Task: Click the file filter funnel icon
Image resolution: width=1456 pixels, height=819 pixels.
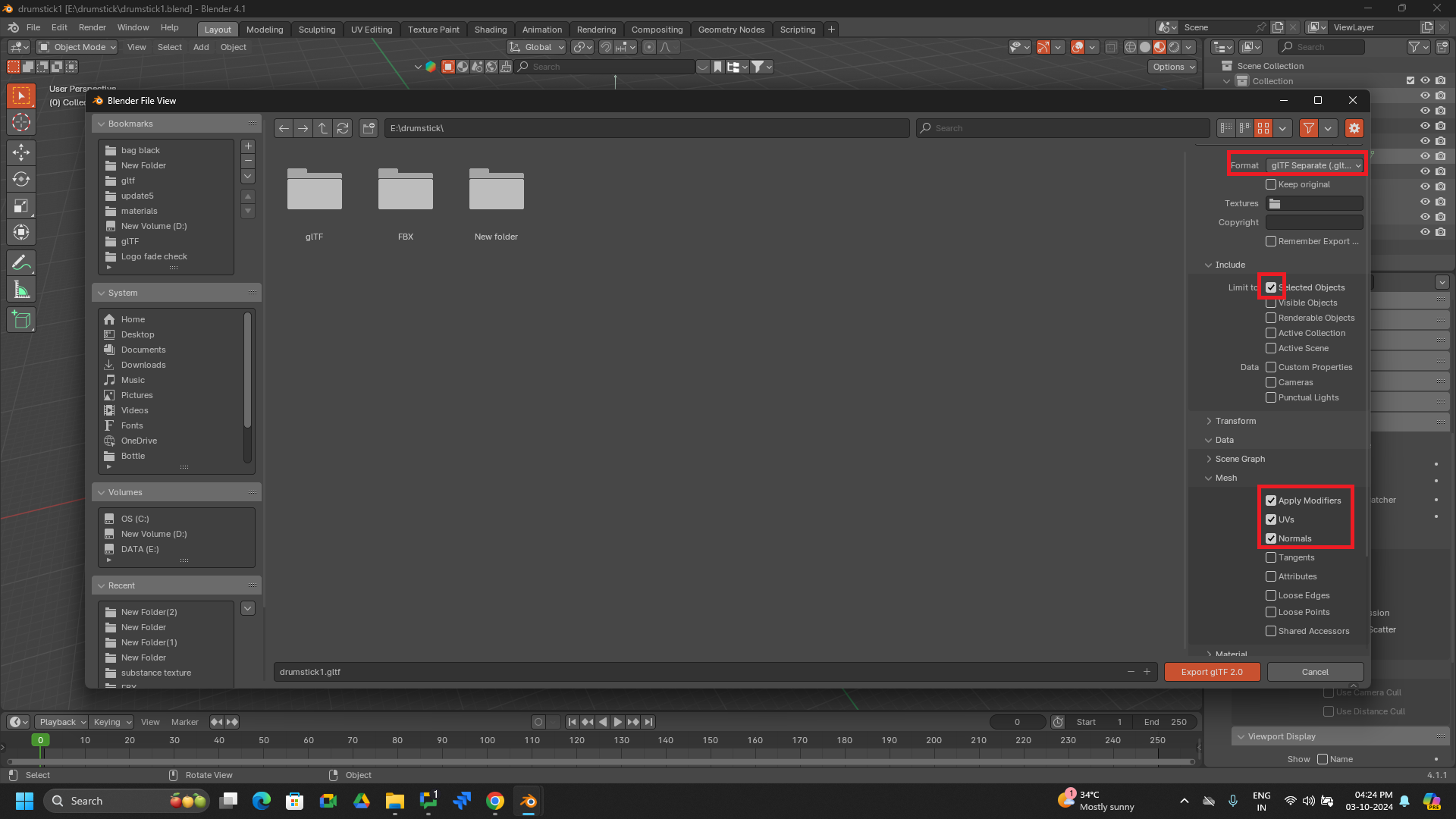Action: 1309,128
